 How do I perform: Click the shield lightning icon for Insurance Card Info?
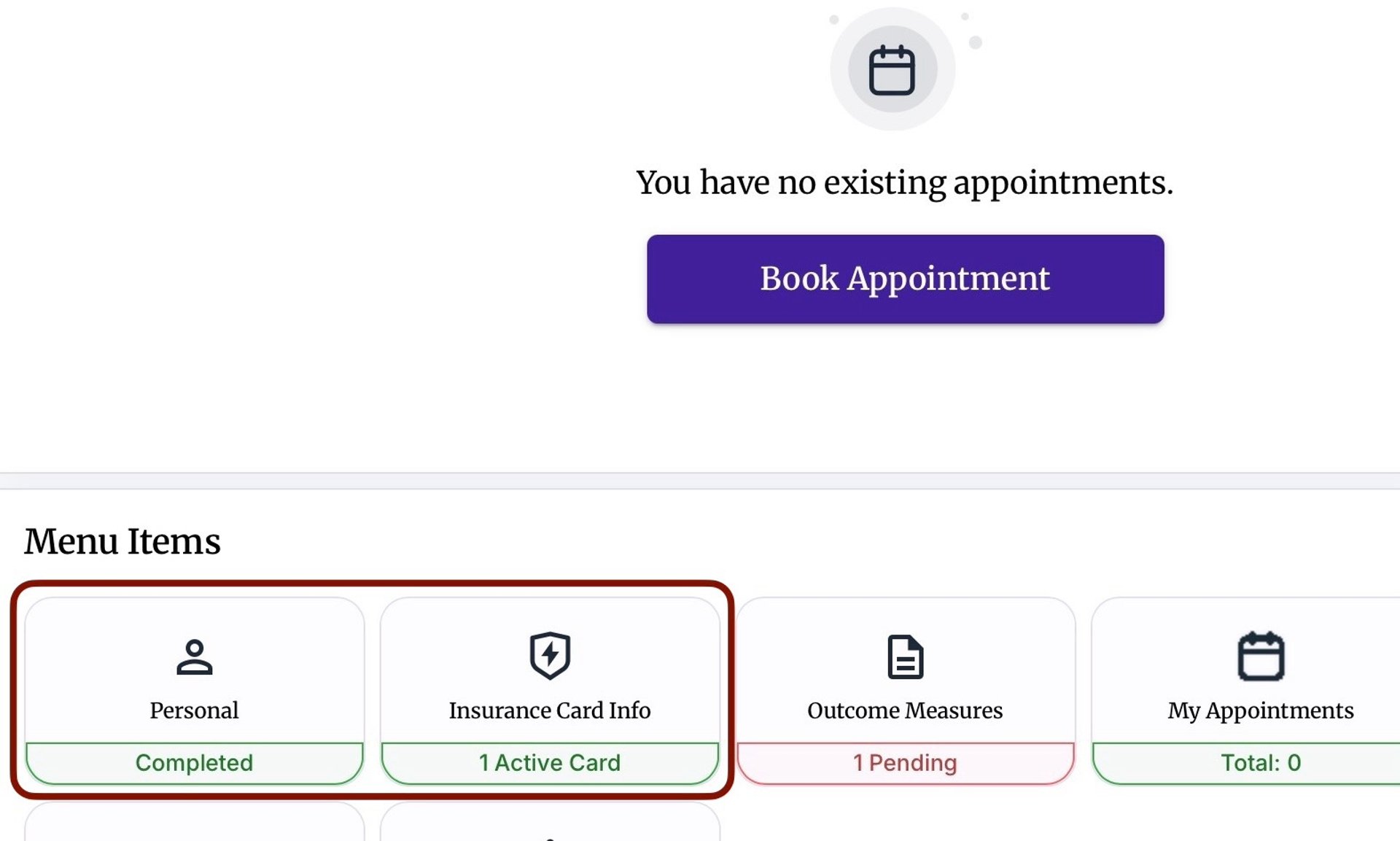click(550, 655)
